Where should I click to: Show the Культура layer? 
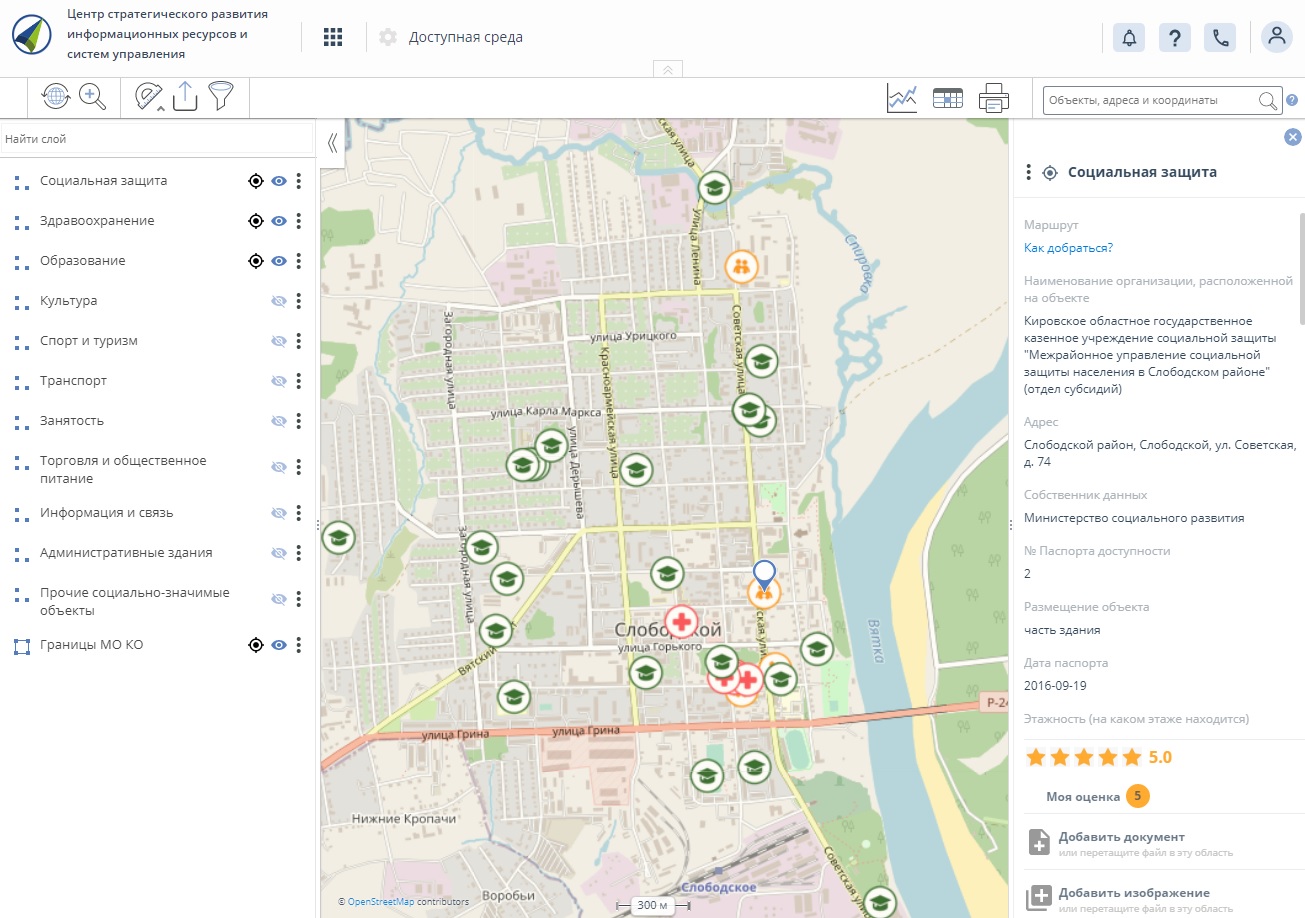279,301
